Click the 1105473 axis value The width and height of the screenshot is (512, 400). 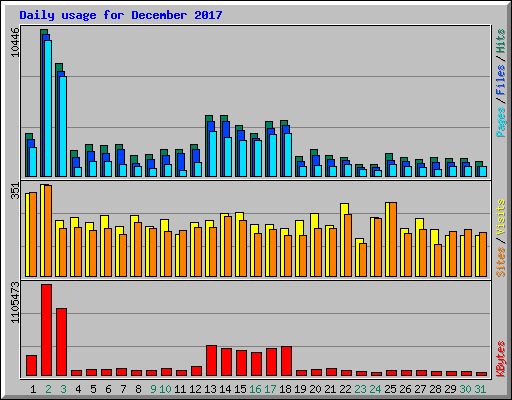[x=15, y=302]
